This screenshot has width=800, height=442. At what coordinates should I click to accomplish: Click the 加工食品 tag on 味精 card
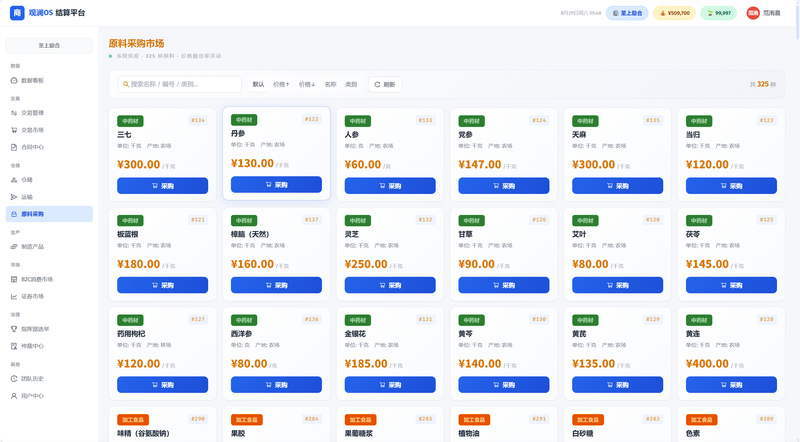coord(133,420)
